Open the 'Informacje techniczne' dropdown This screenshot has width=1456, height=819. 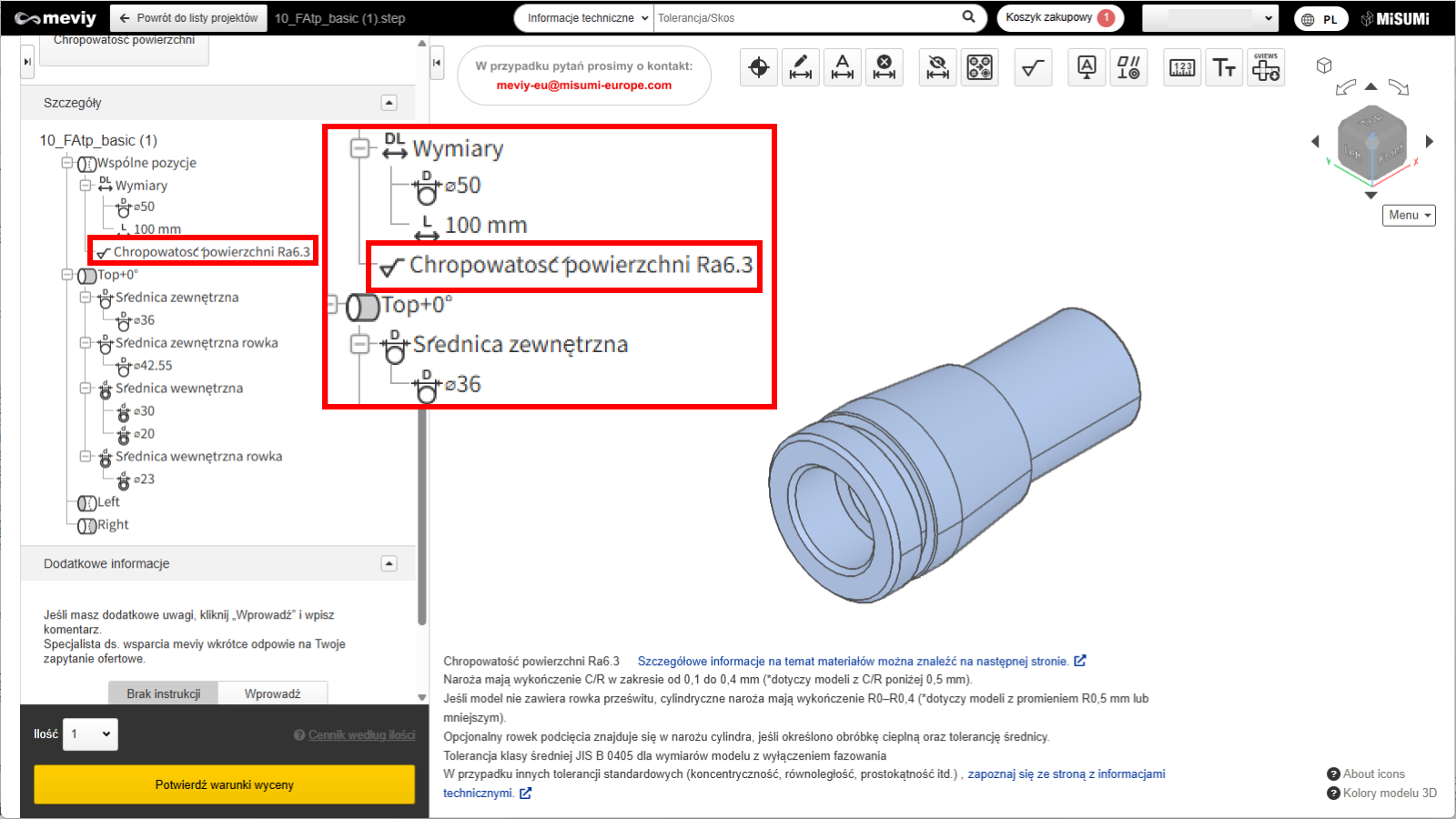(587, 18)
